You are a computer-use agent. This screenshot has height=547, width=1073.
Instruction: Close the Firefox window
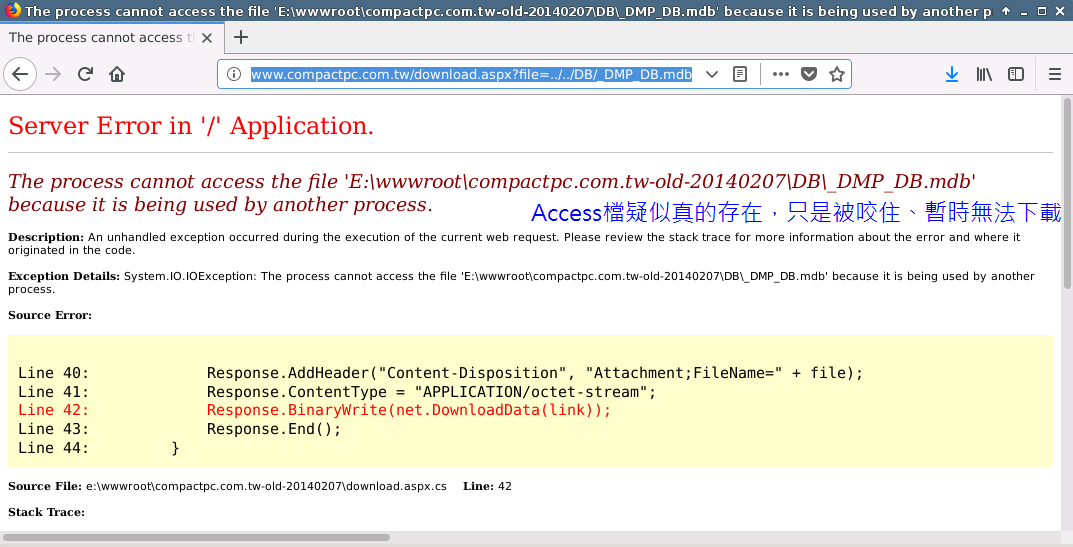tap(1060, 11)
